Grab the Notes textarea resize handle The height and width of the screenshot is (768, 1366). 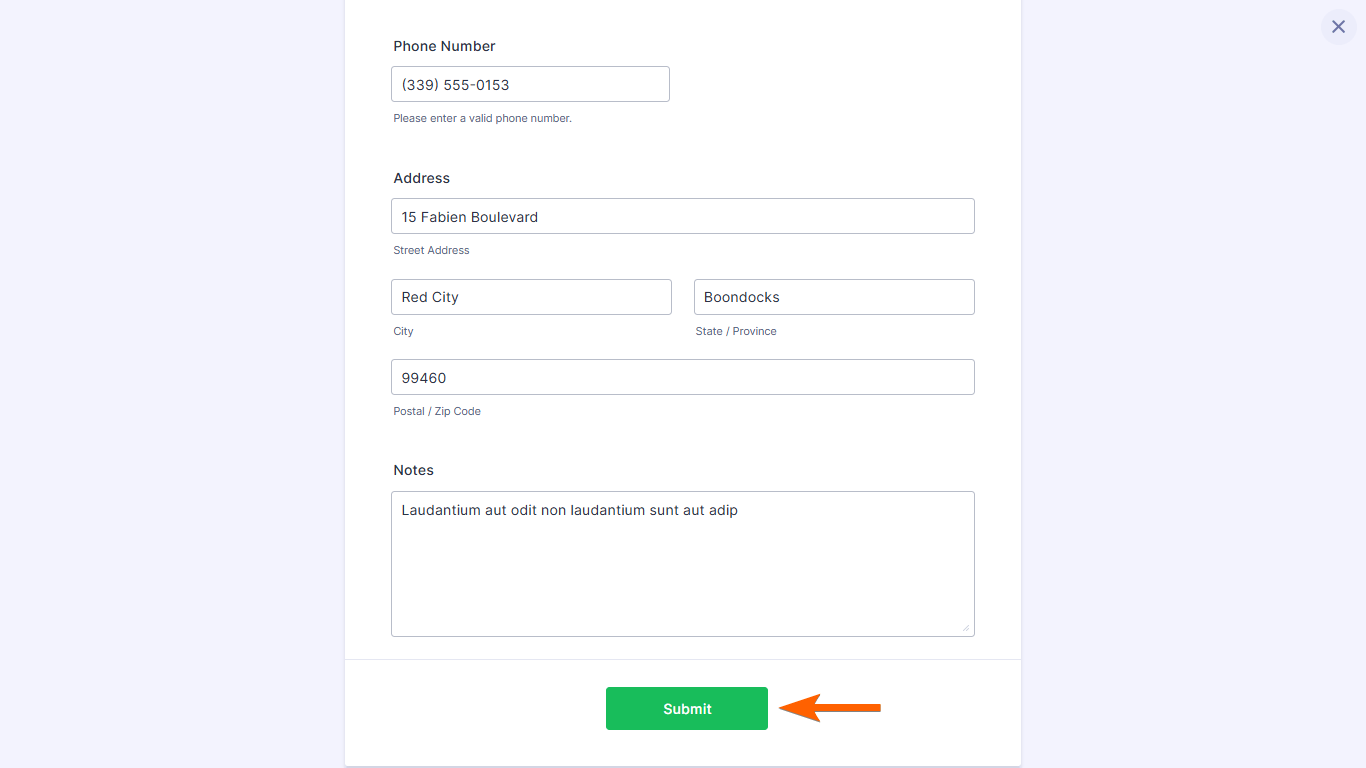click(966, 628)
